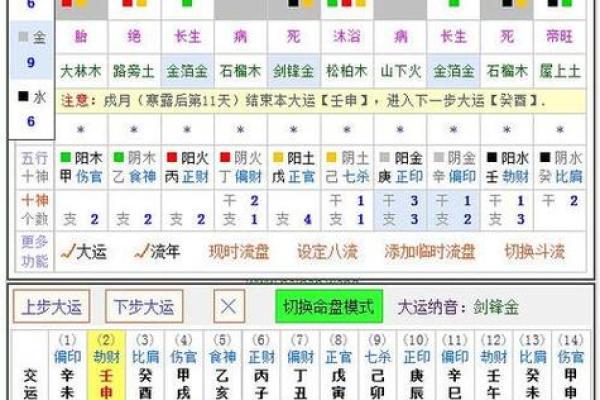Click the 上步大运 button

(53, 307)
